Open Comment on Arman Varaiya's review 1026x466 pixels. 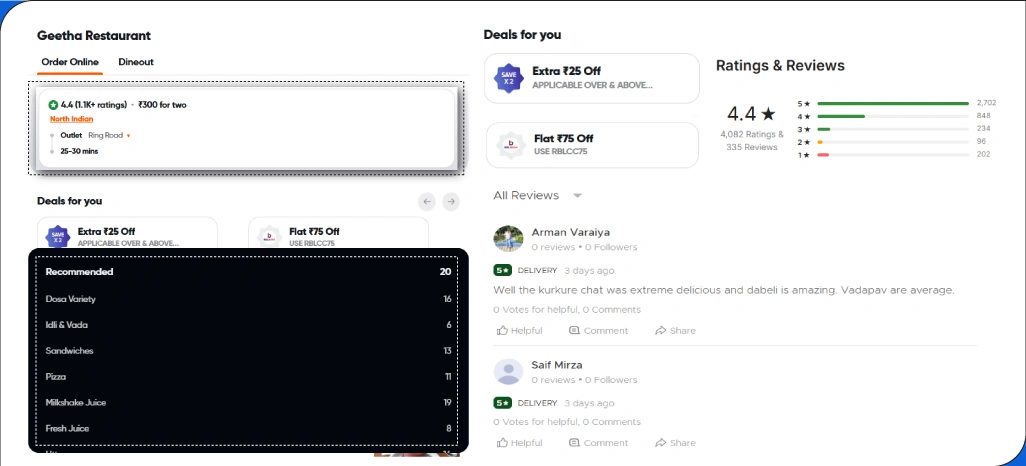(x=598, y=331)
